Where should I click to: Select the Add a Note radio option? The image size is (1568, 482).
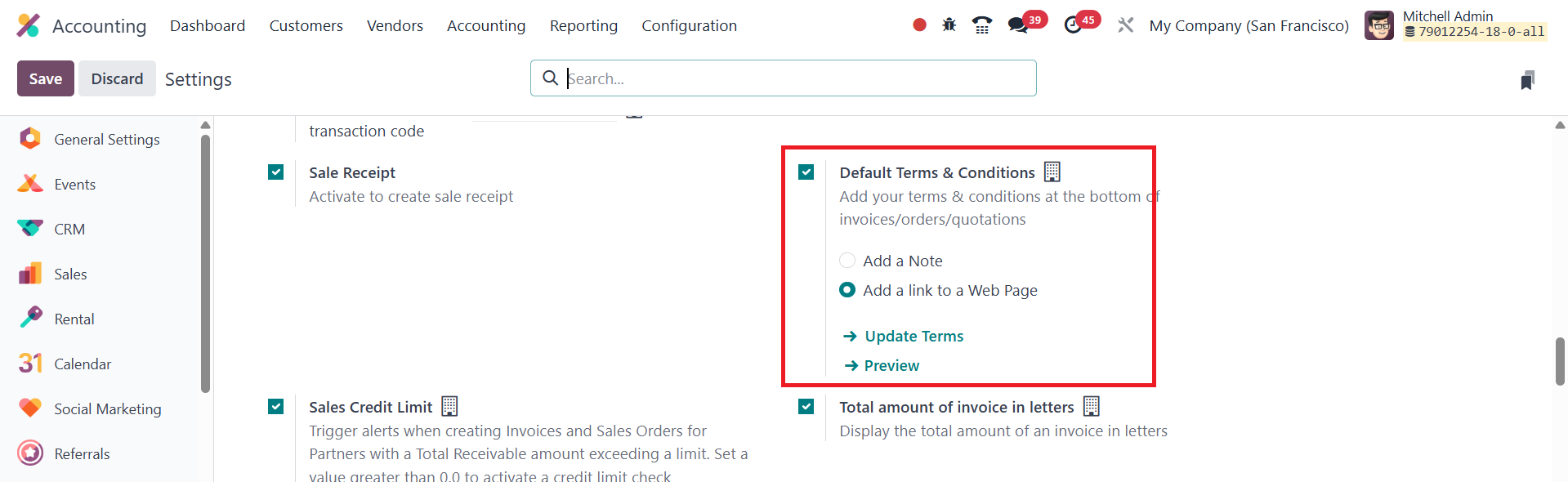coord(847,261)
